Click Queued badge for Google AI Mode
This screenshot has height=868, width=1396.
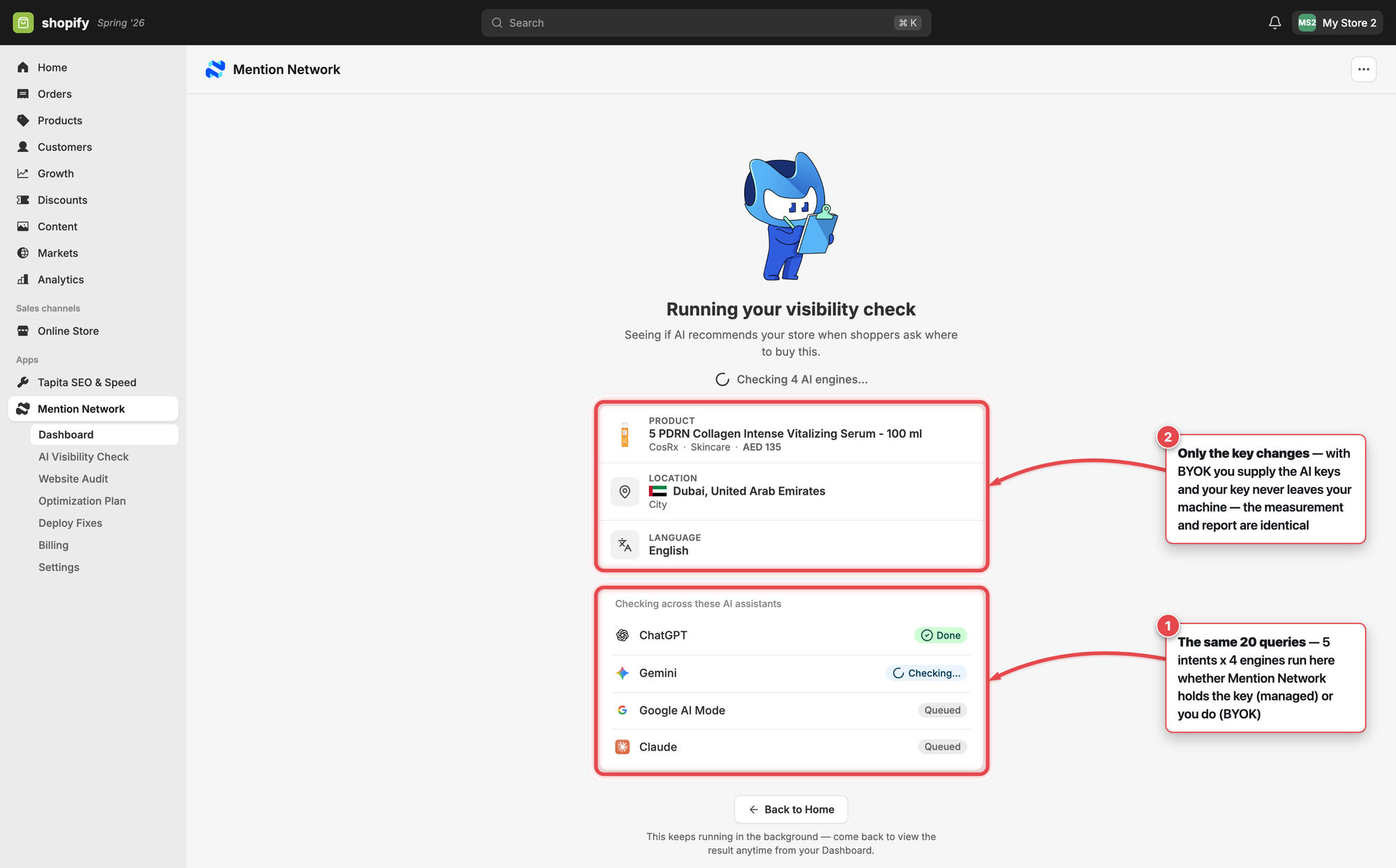pos(942,710)
